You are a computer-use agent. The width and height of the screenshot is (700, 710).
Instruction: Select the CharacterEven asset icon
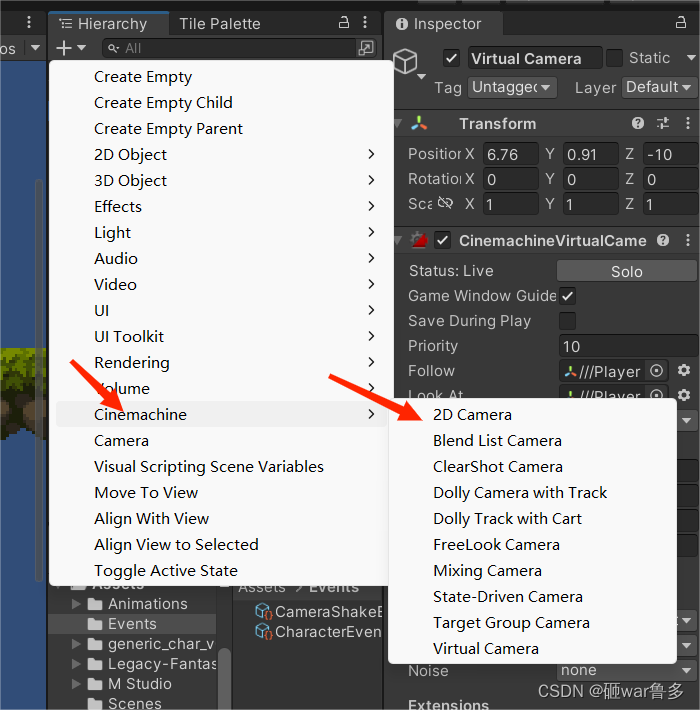pos(264,631)
